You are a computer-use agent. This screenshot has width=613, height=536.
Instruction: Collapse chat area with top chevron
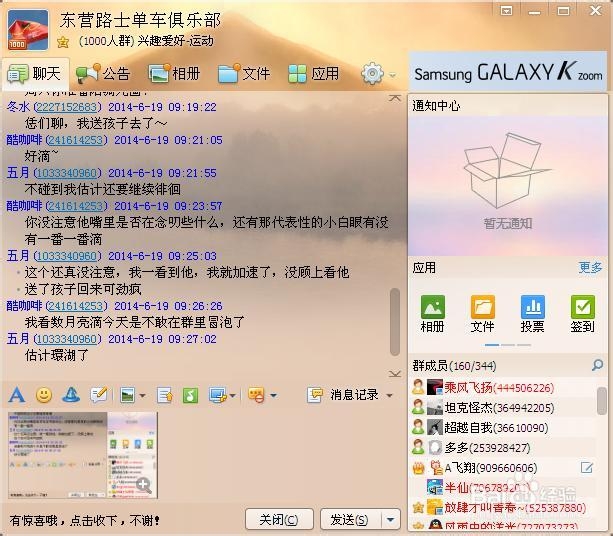coord(395,98)
